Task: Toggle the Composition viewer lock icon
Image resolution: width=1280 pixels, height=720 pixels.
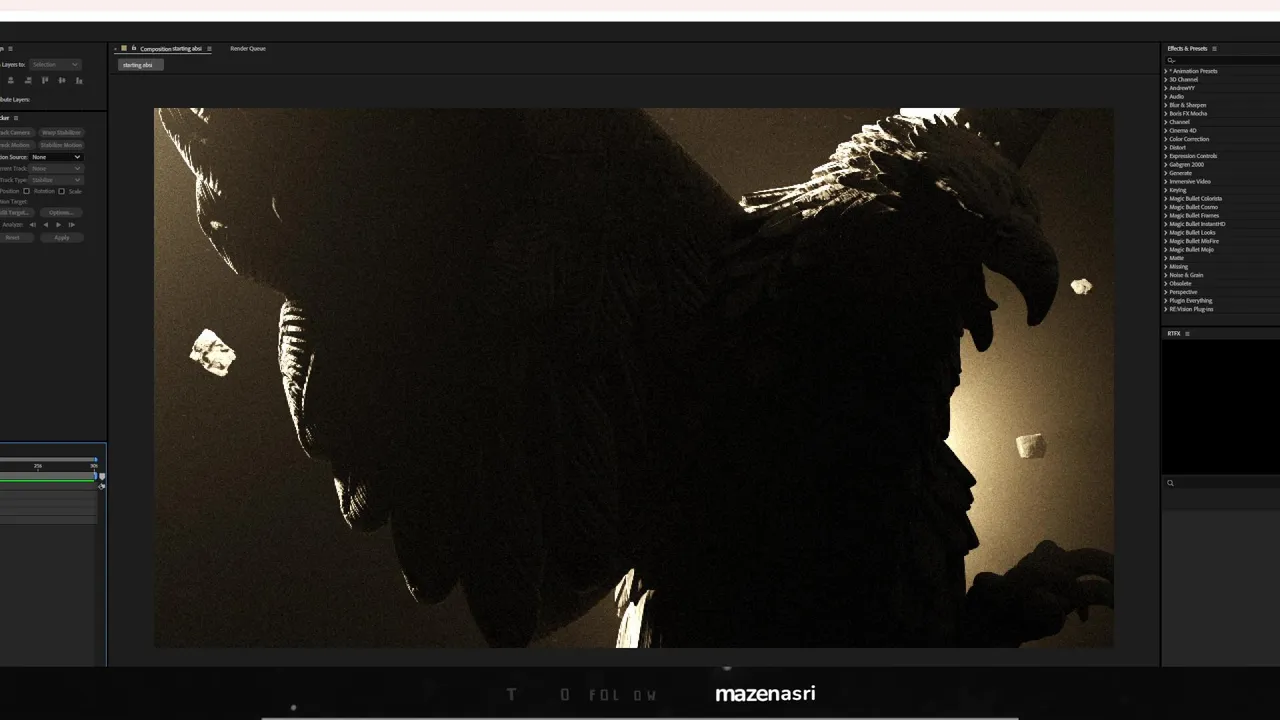Action: 134,48
